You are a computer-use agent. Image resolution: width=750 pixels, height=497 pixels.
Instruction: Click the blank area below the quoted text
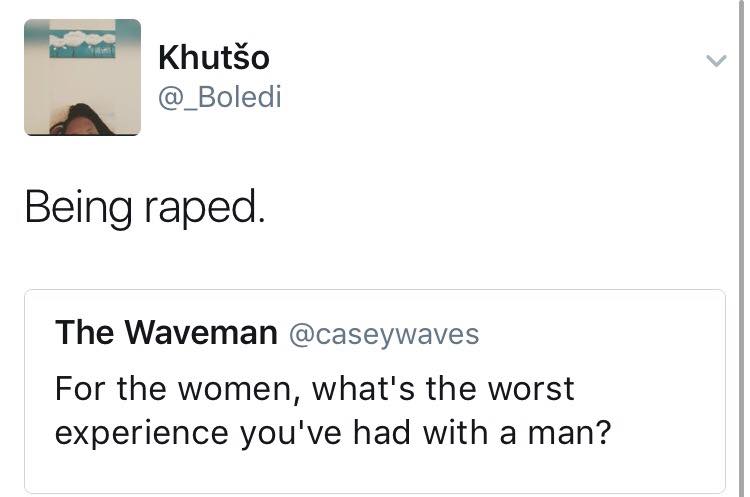[x=375, y=471]
